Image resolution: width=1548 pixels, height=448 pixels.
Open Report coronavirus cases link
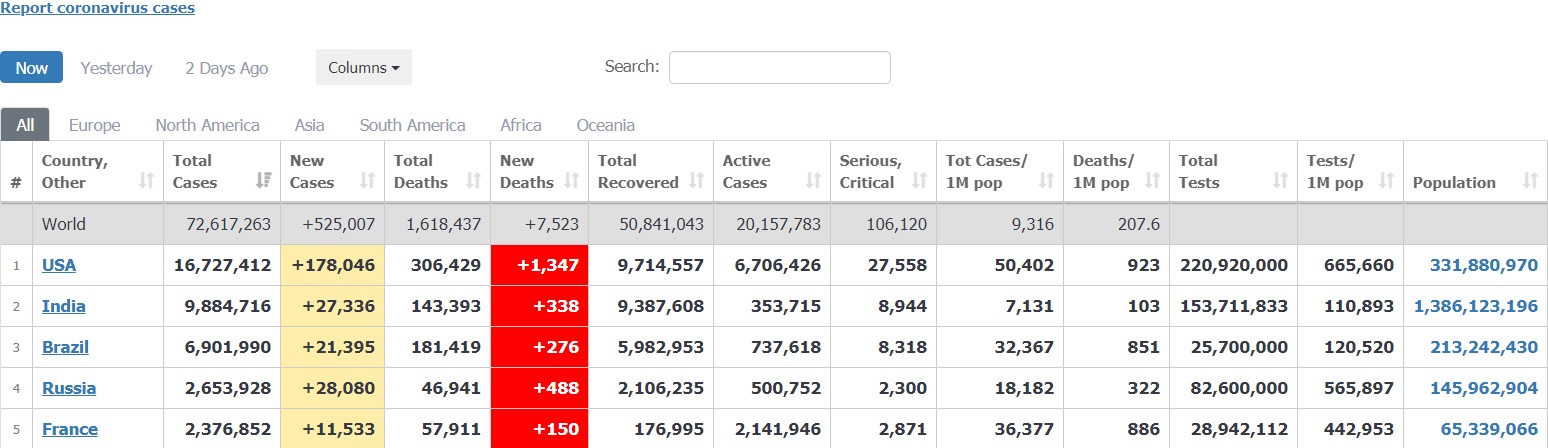pyautogui.click(x=97, y=8)
